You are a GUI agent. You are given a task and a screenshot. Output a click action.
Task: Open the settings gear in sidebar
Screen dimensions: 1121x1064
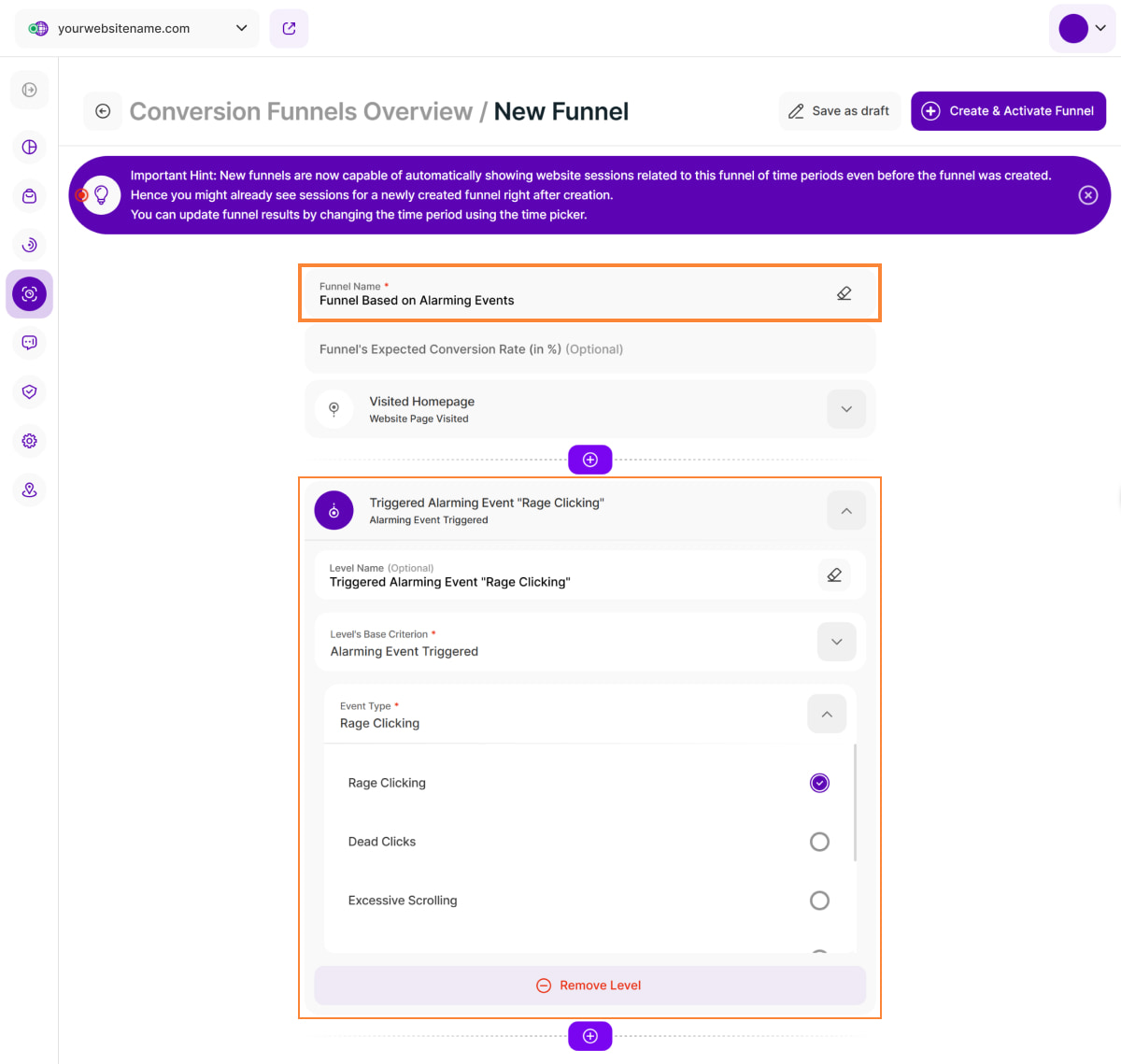point(30,441)
